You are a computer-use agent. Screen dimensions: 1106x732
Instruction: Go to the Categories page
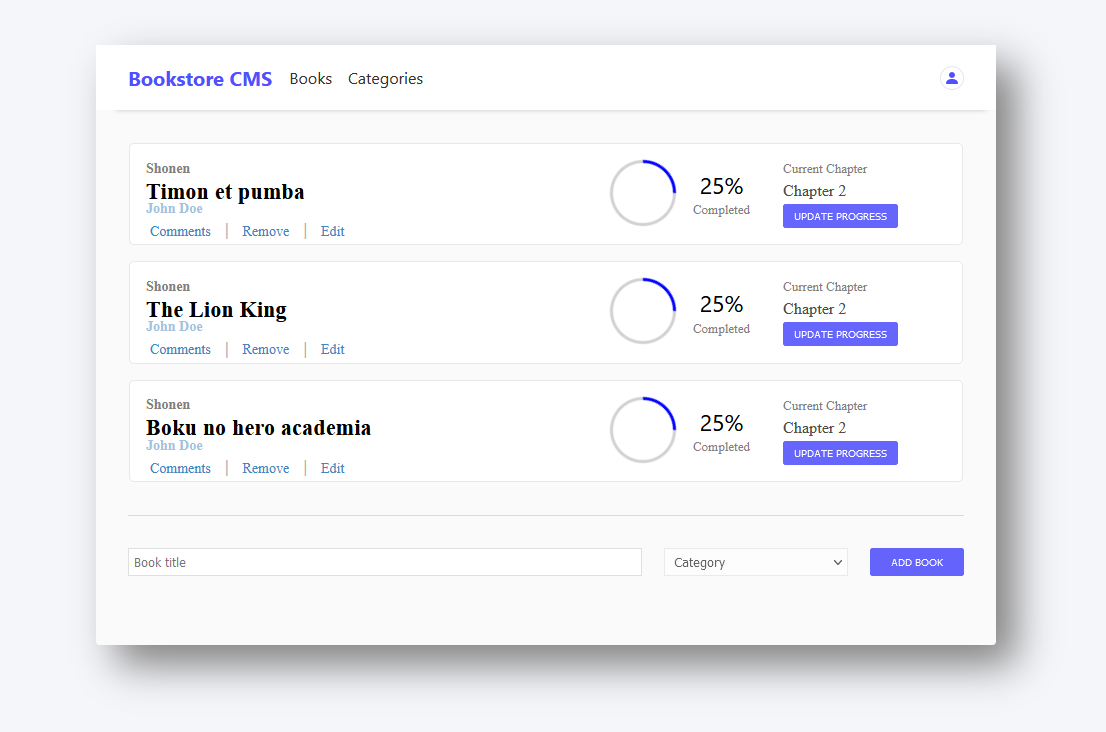click(x=385, y=79)
